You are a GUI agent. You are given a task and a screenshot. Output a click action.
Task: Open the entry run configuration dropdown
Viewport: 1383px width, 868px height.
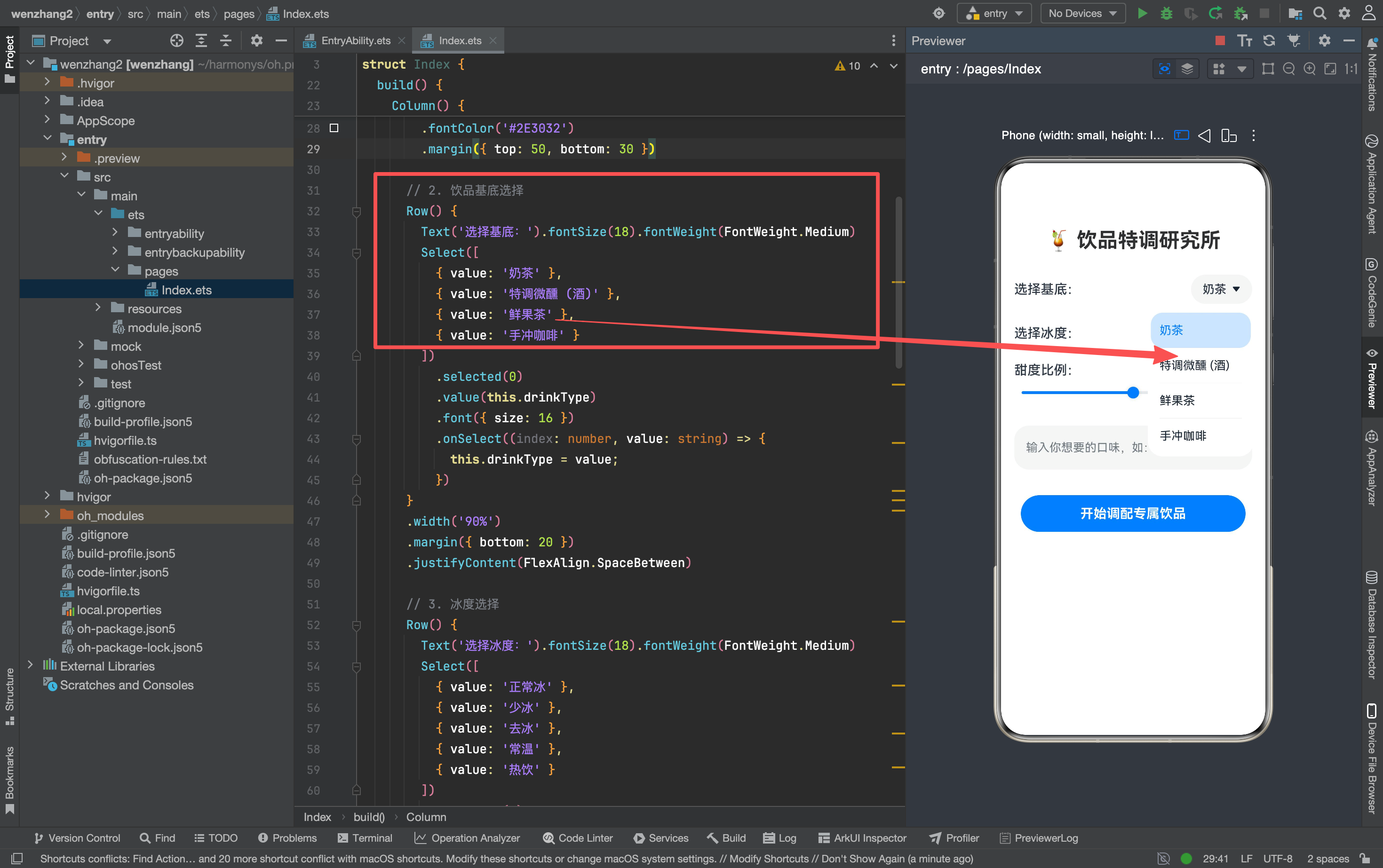[994, 13]
